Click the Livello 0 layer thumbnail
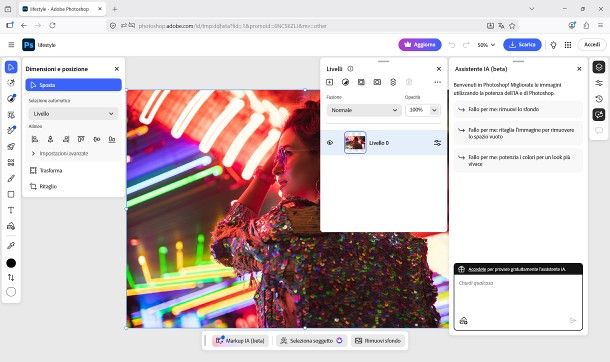The width and height of the screenshot is (610, 362). [355, 143]
